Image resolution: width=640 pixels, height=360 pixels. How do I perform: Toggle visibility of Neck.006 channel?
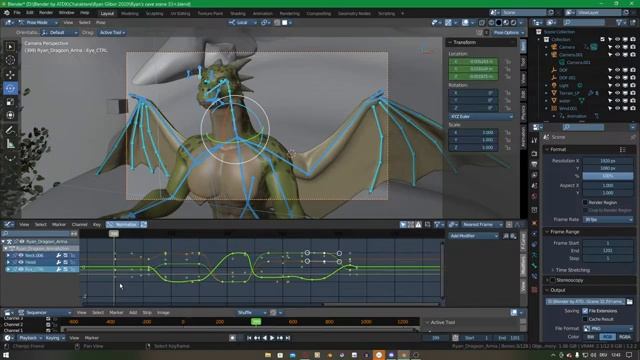pos(21,255)
